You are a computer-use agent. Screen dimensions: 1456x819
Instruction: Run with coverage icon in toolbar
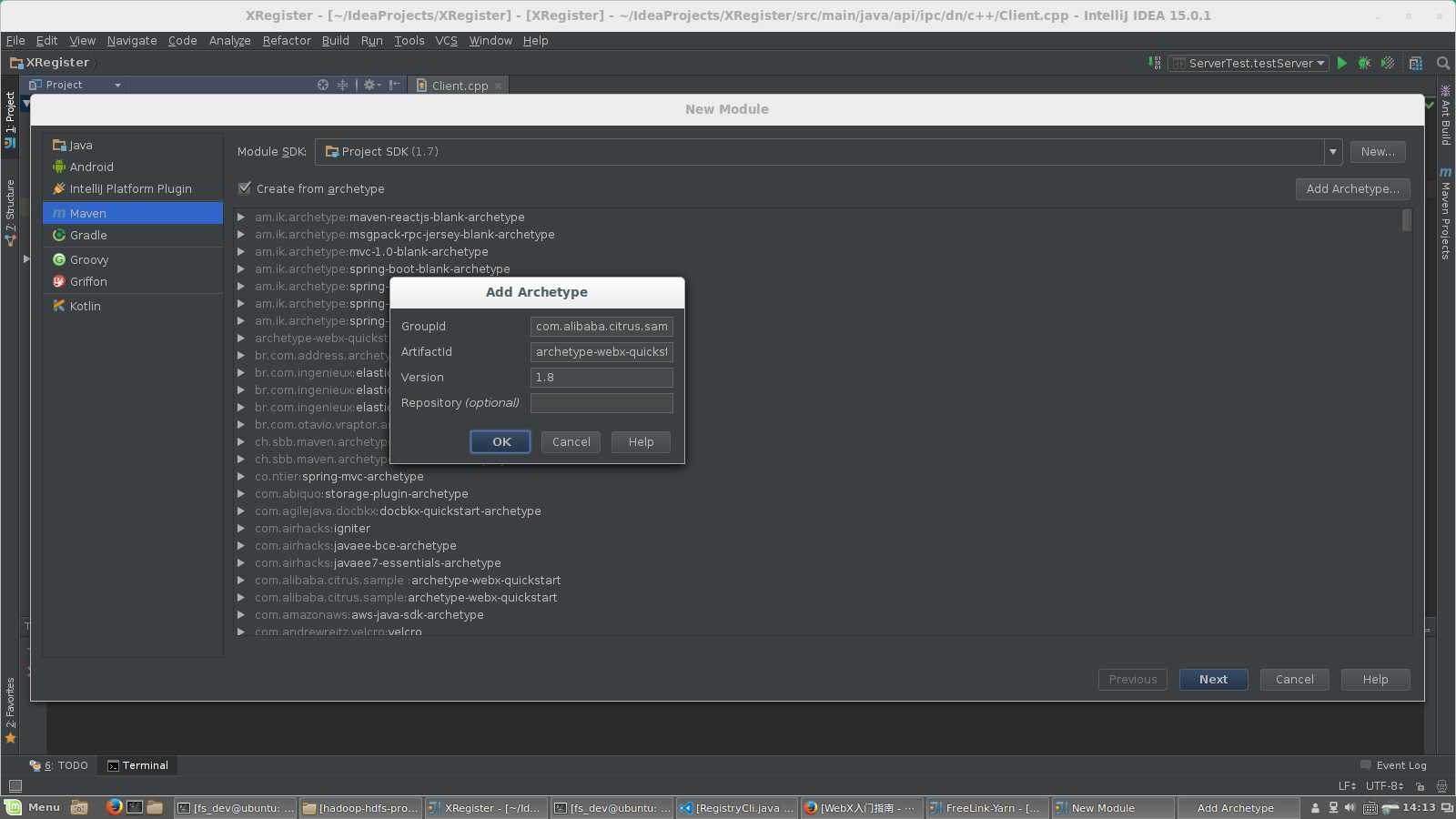click(x=1387, y=63)
